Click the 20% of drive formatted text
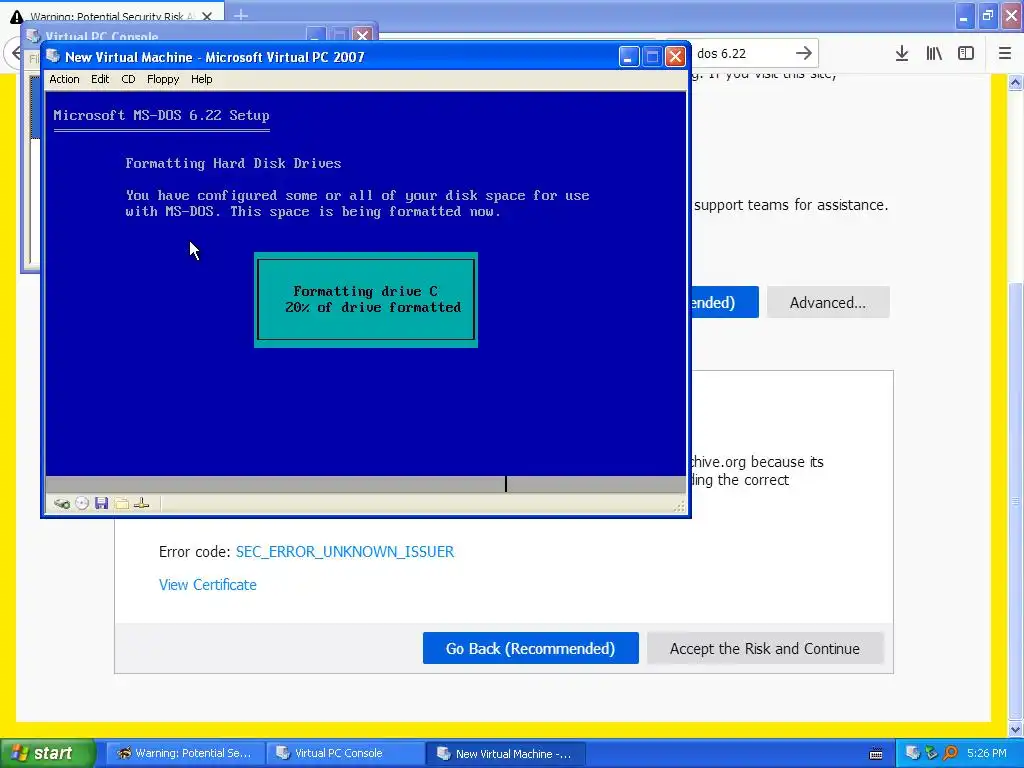1024x768 pixels. [373, 307]
